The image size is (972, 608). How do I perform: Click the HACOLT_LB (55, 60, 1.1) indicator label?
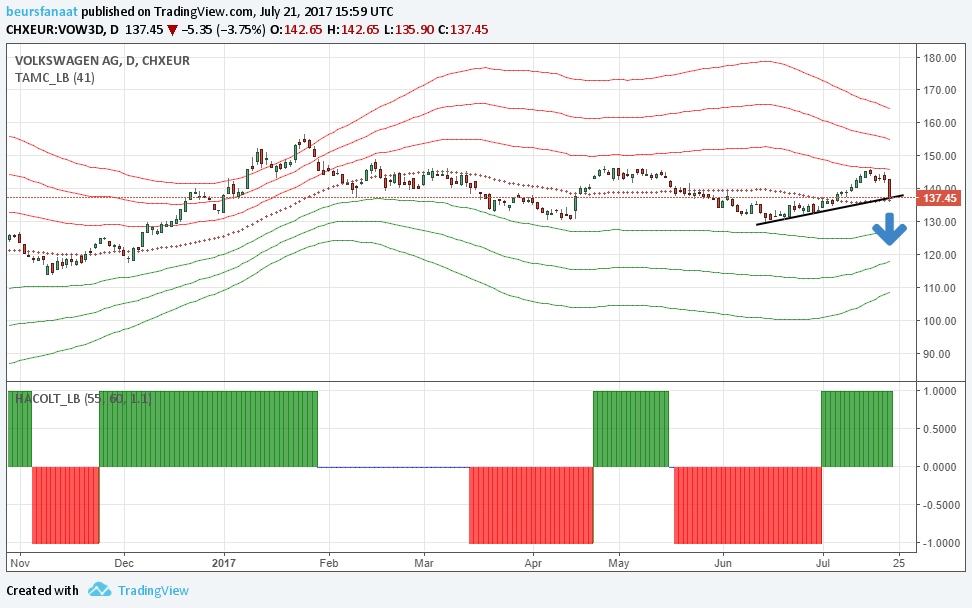tap(82, 399)
